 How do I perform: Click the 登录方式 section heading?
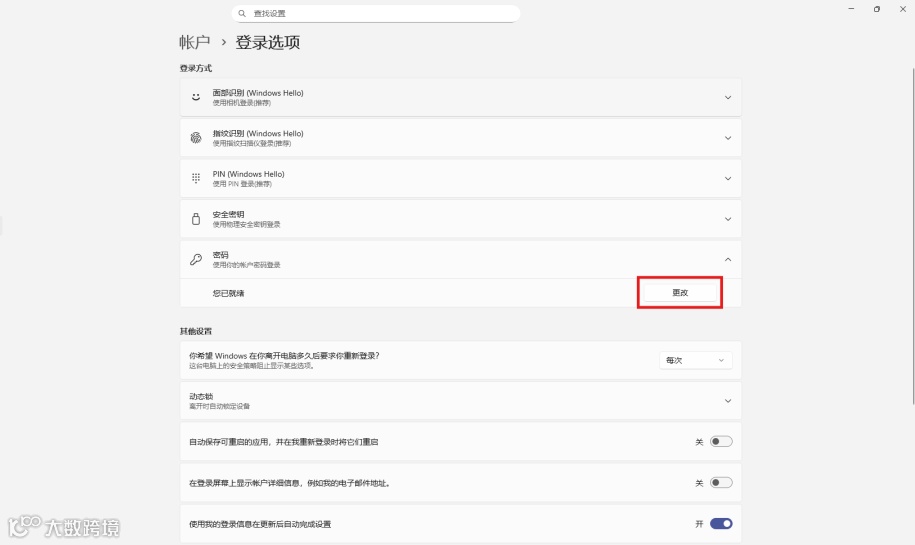[195, 68]
